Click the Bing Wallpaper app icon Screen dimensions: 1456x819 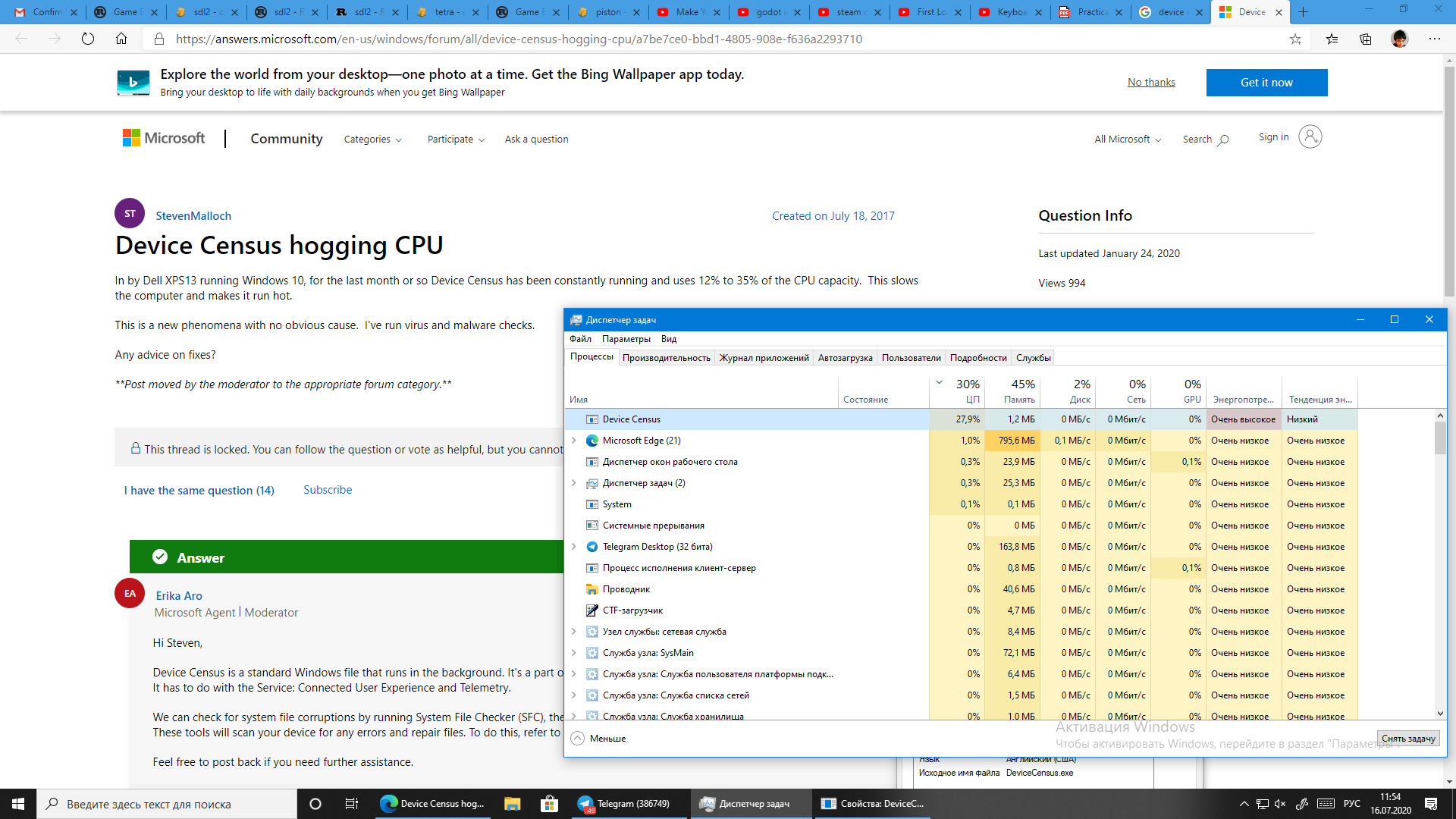coord(133,82)
